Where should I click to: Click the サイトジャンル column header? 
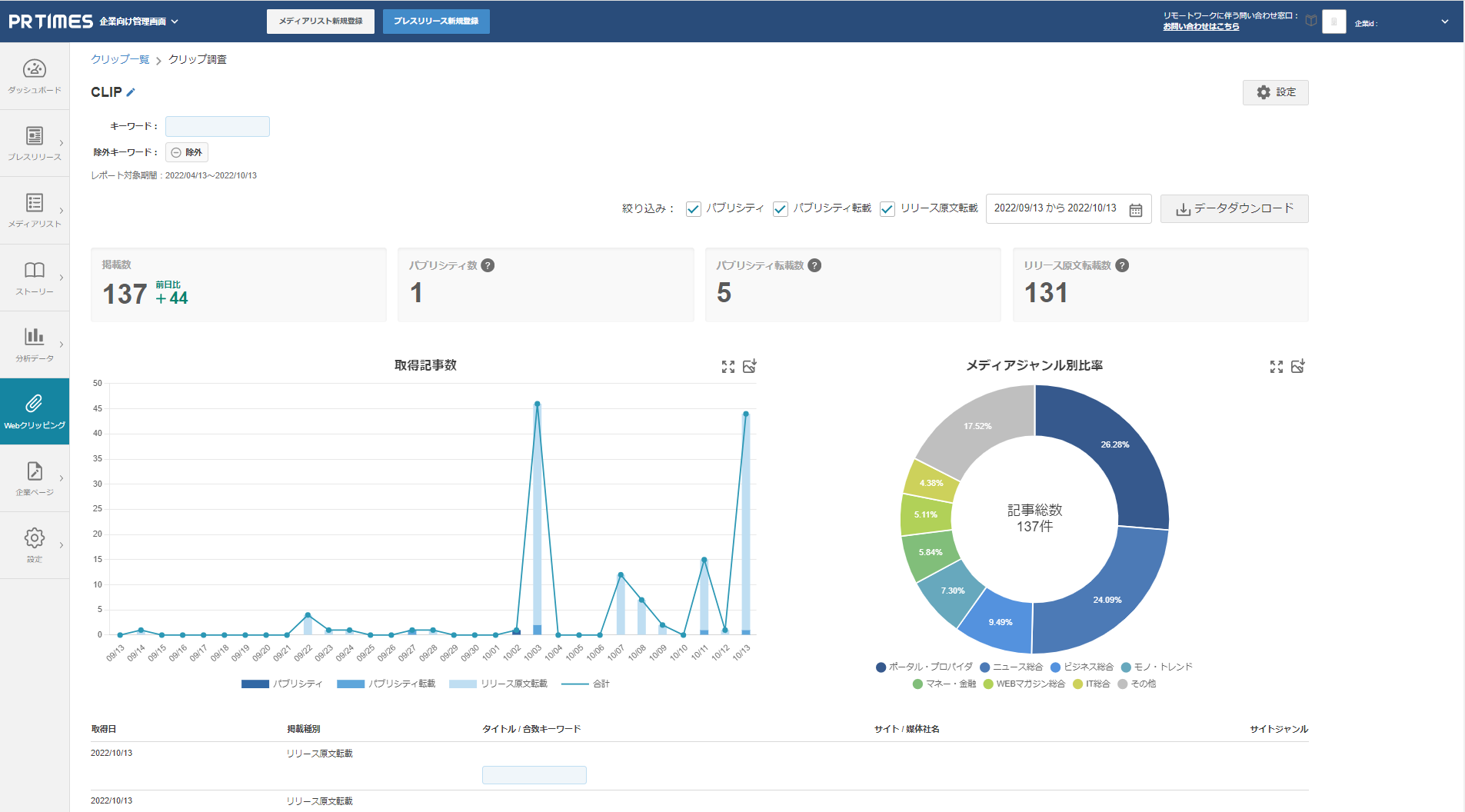click(1279, 729)
